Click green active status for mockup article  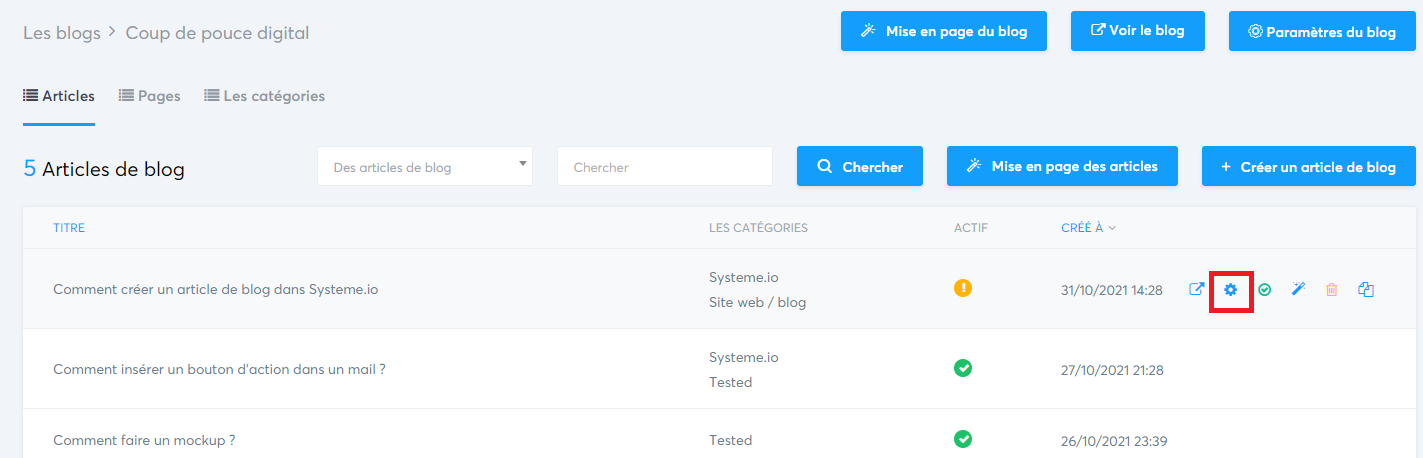tap(963, 439)
